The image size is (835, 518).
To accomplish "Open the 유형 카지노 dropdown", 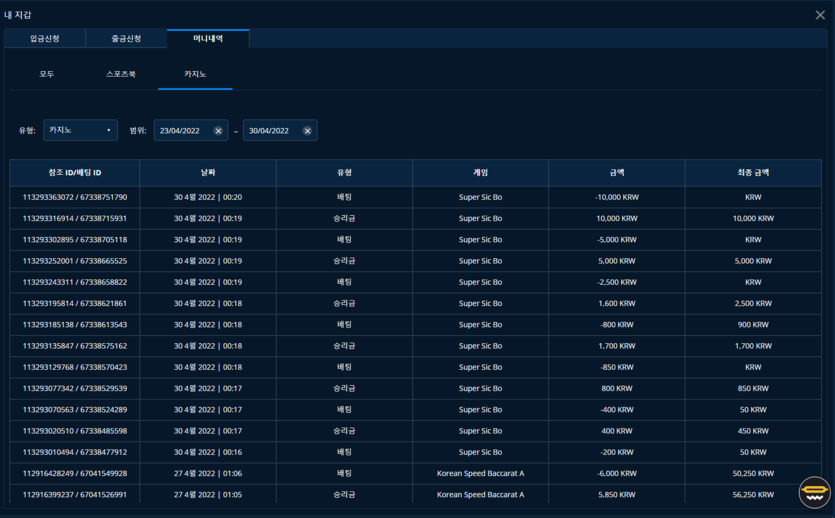I will point(80,130).
